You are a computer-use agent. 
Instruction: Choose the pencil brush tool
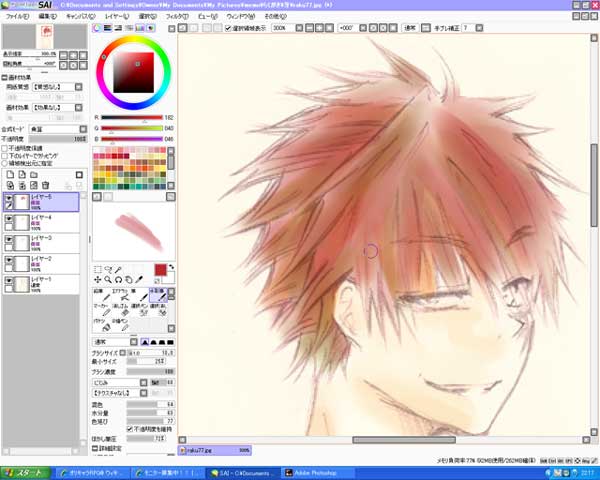click(102, 295)
